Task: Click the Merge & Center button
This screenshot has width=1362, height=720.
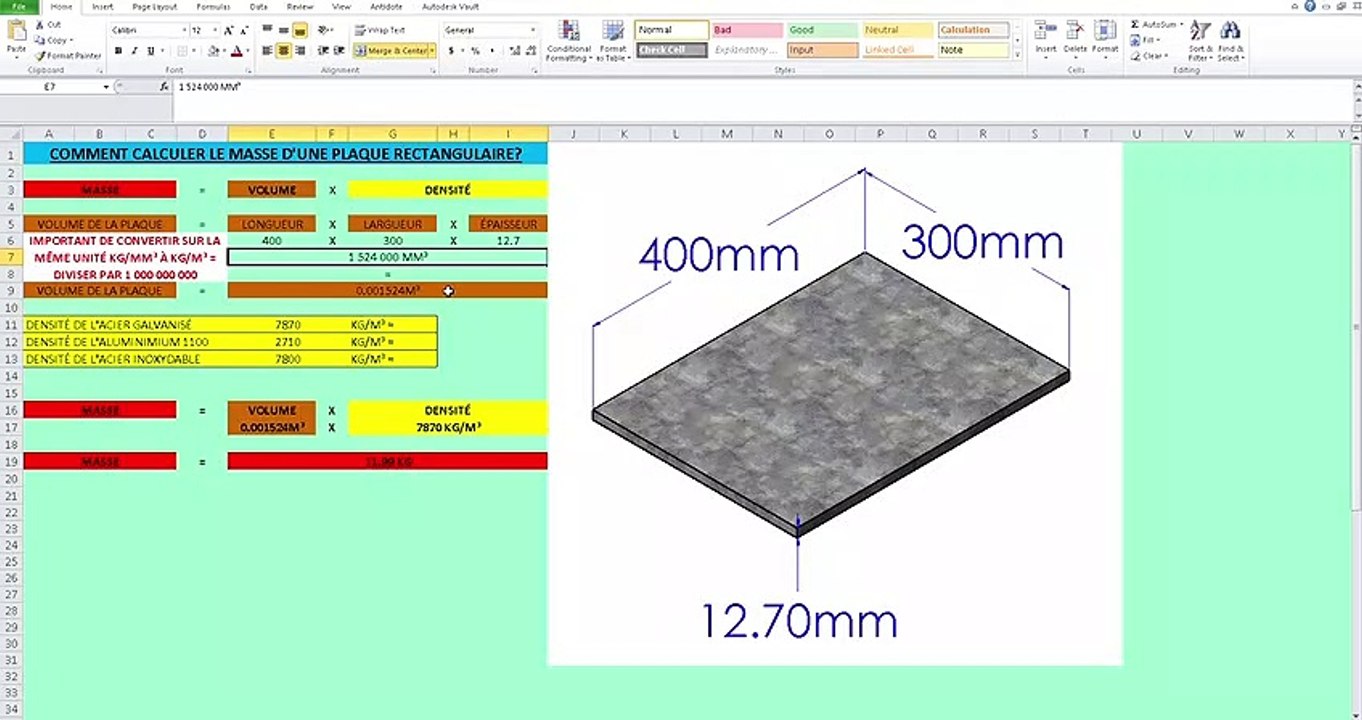Action: click(391, 50)
